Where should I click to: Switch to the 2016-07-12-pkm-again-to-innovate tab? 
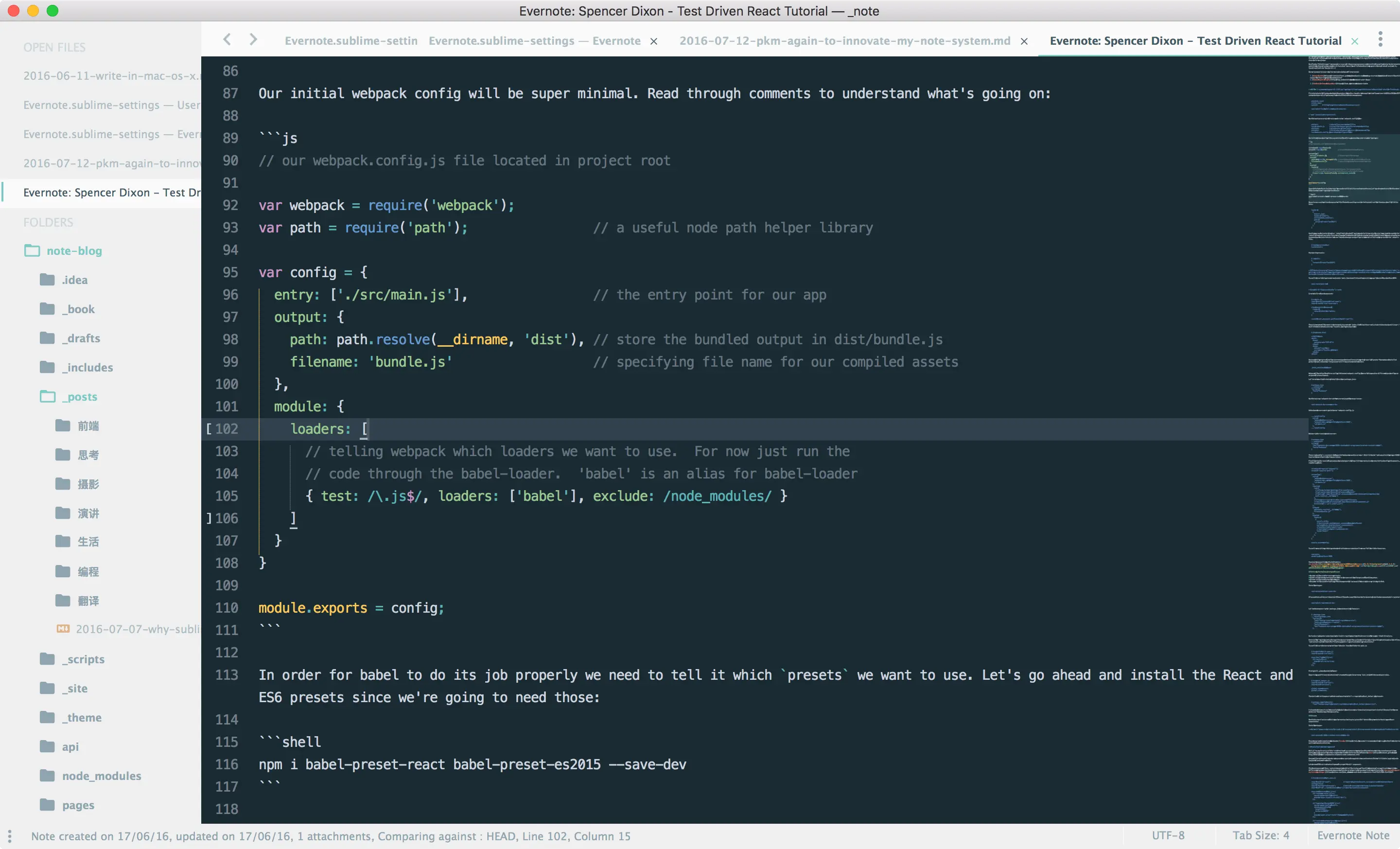tap(844, 41)
